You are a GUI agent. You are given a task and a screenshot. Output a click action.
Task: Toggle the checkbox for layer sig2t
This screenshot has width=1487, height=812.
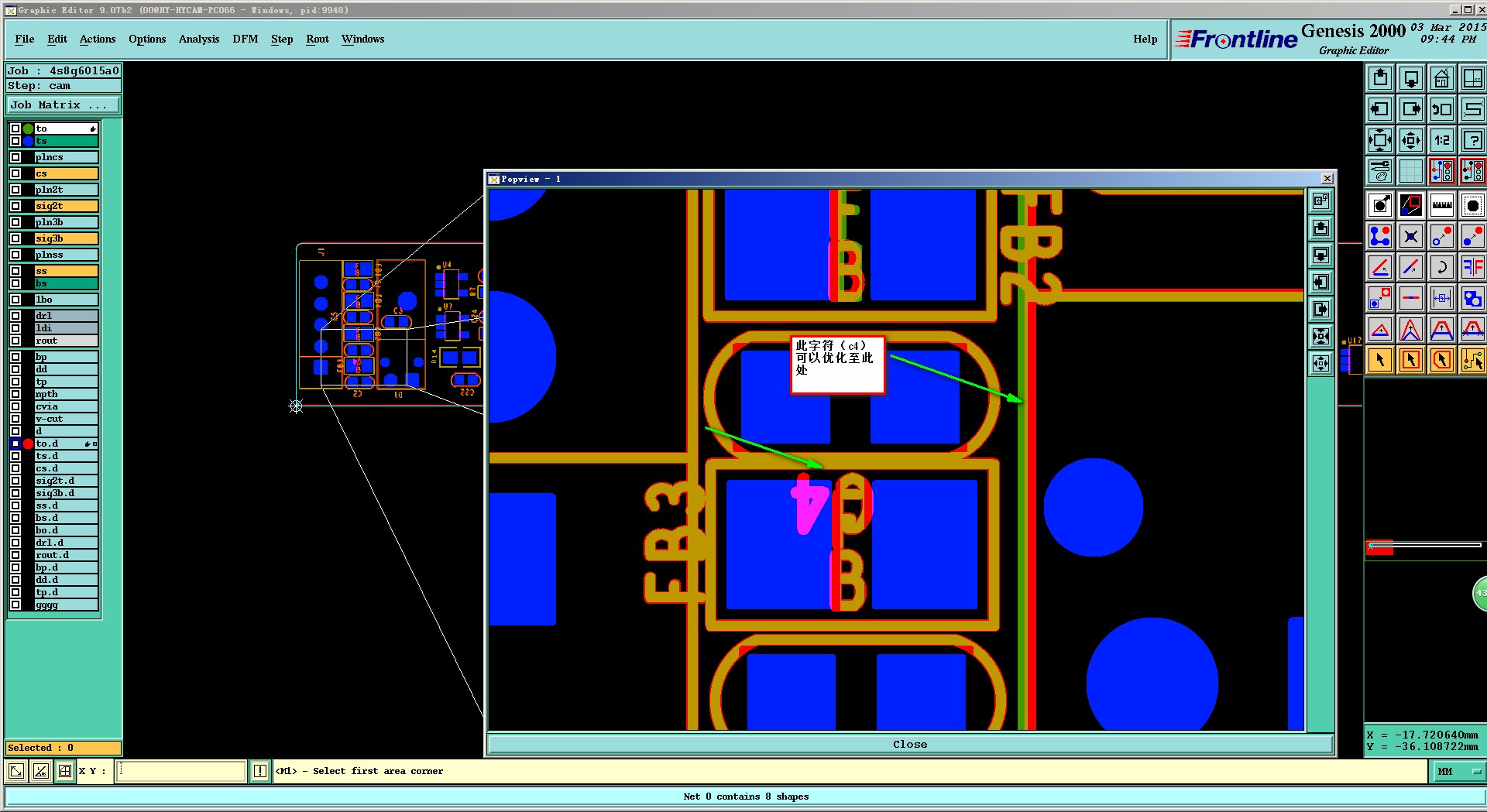pos(15,206)
